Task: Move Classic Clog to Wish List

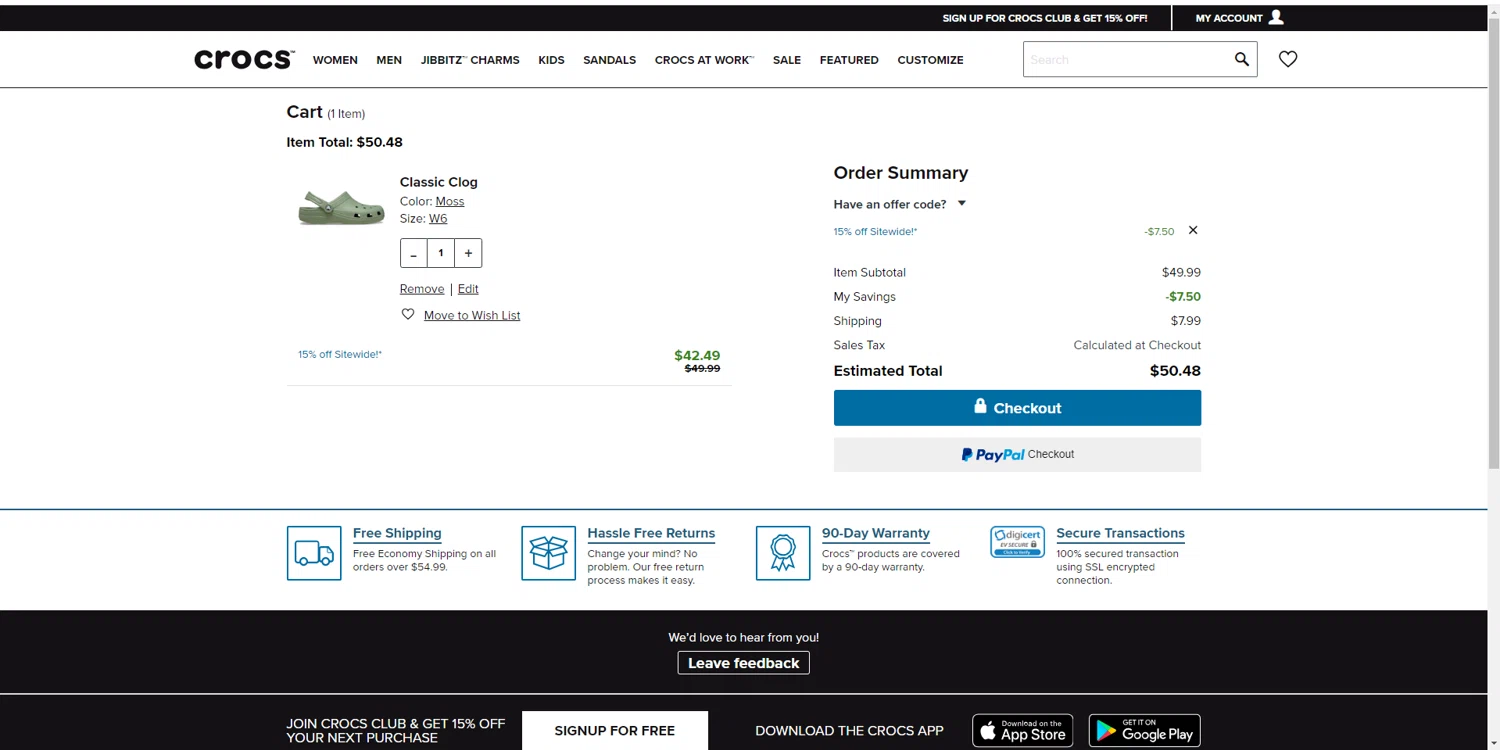Action: [472, 315]
